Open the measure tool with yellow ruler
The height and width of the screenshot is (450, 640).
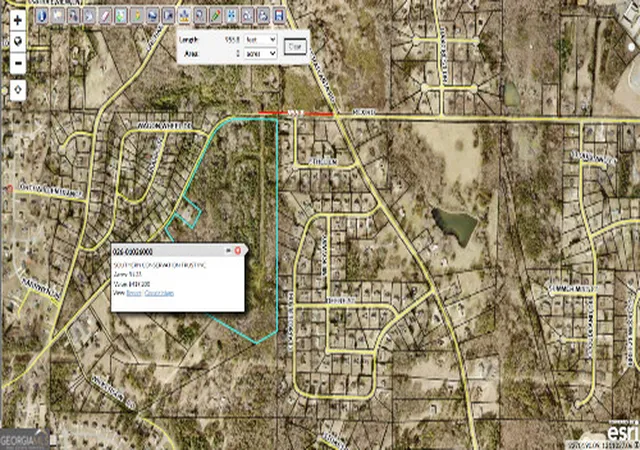point(184,16)
